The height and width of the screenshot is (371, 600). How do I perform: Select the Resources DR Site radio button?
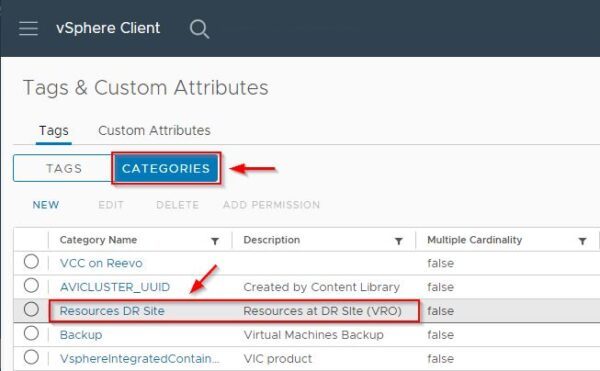coord(31,309)
